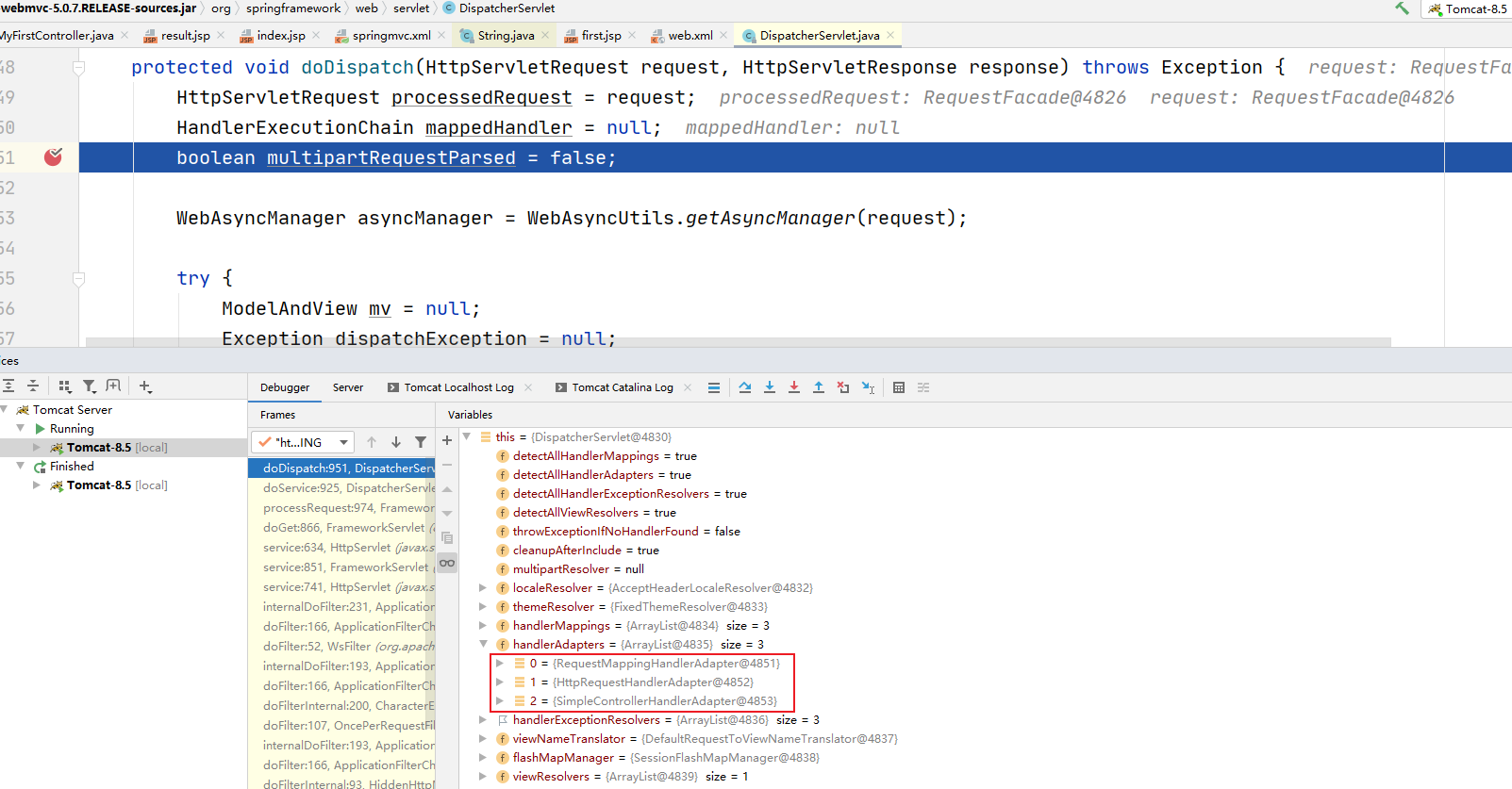Open Tomcat Localhost Log tab

point(458,387)
